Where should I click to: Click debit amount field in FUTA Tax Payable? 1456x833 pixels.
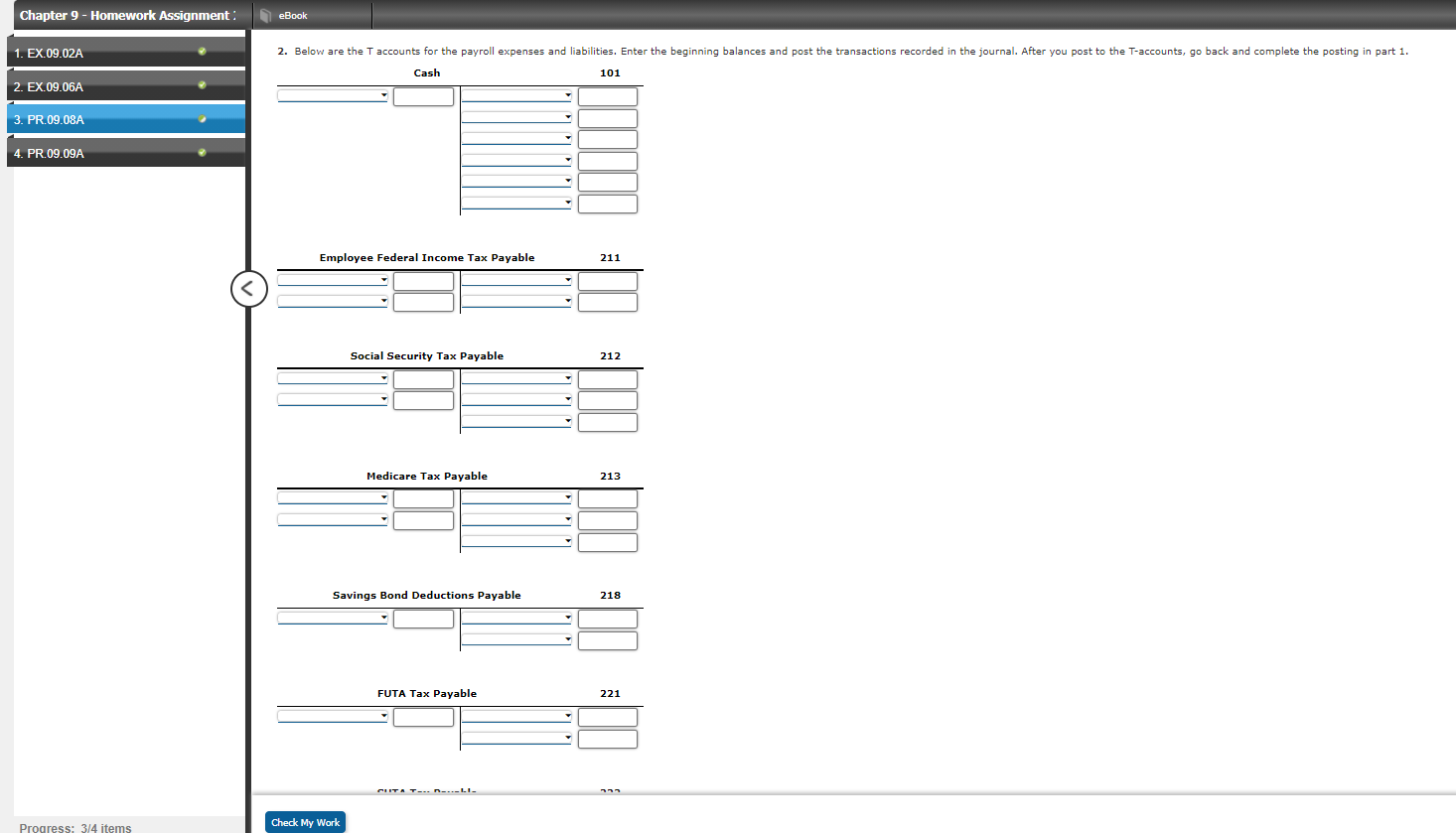[423, 717]
